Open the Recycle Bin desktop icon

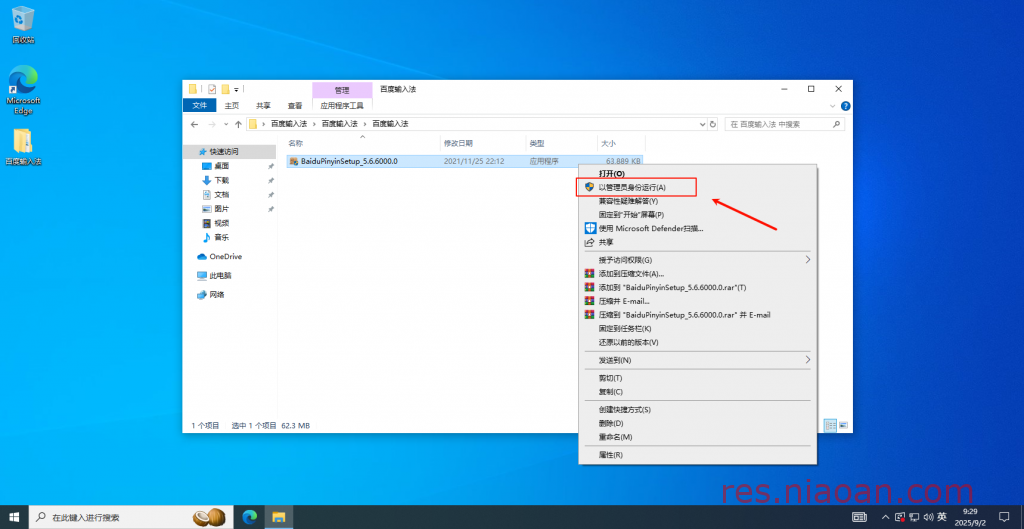23,25
